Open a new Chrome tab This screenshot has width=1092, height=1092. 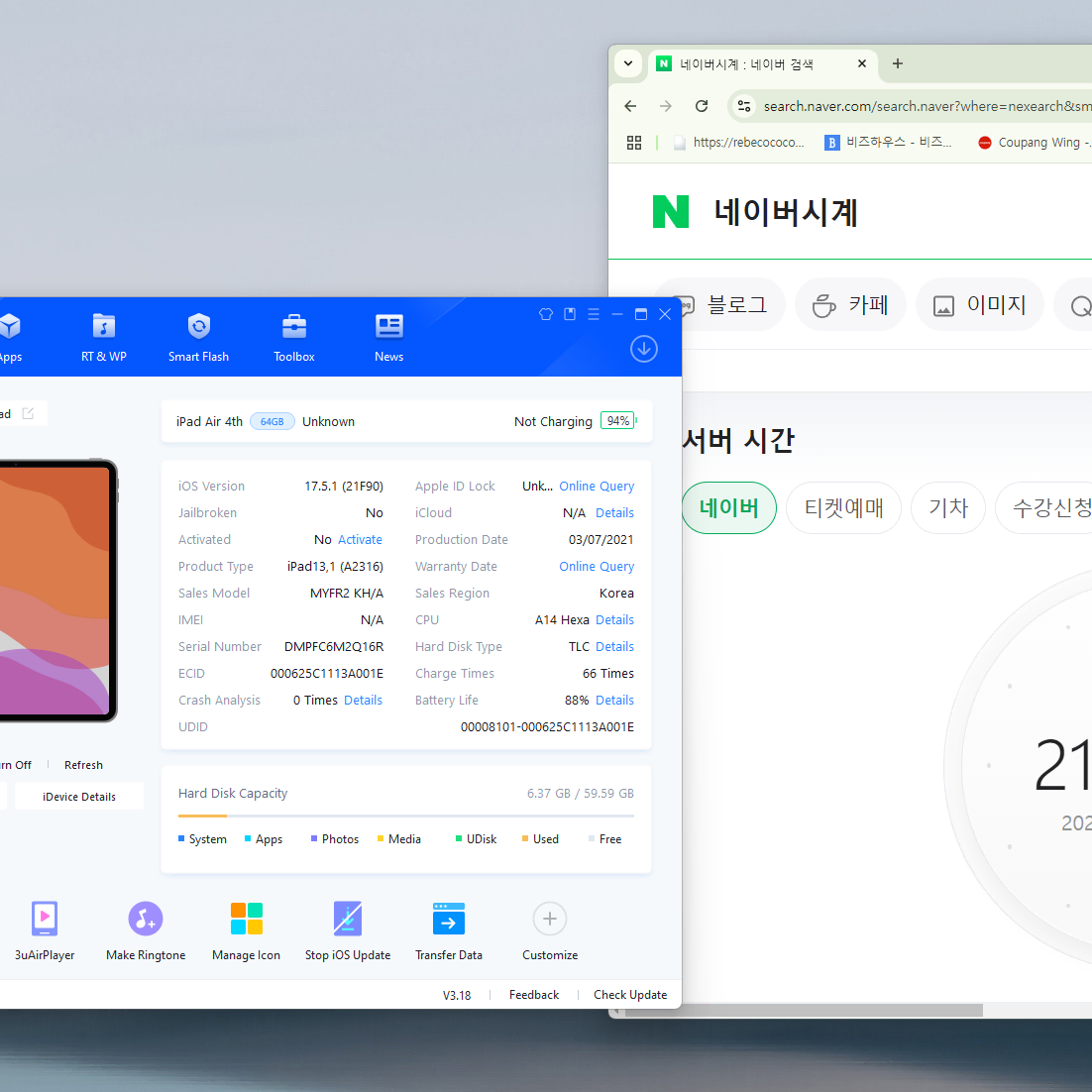[898, 63]
